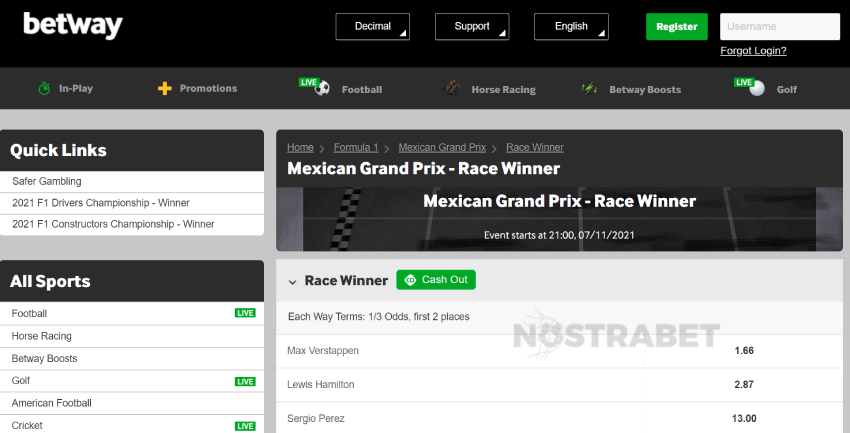Open 2021 F1 Drivers Championship - Winner
Screen dimensions: 850x433
[x=132, y=203]
